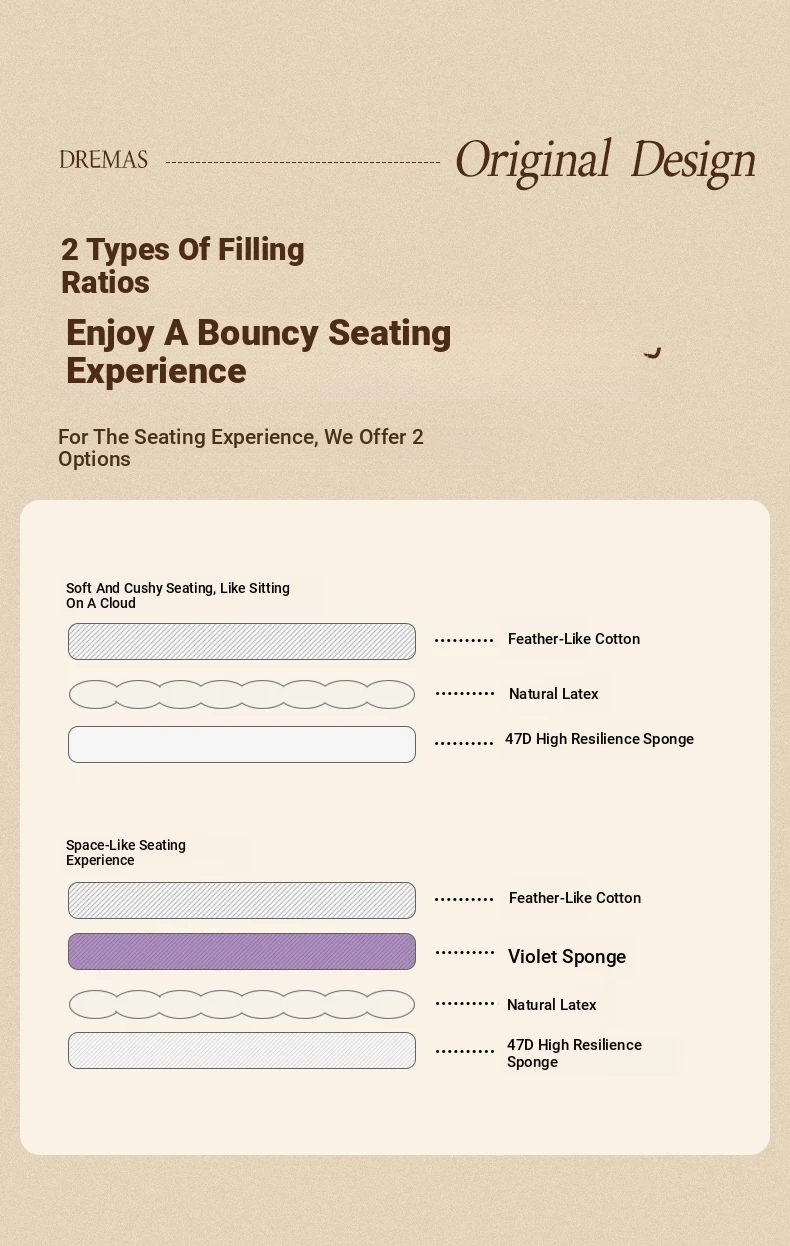Click second option's Feather-Like Cotton label
This screenshot has height=1246, width=790.
(x=575, y=898)
